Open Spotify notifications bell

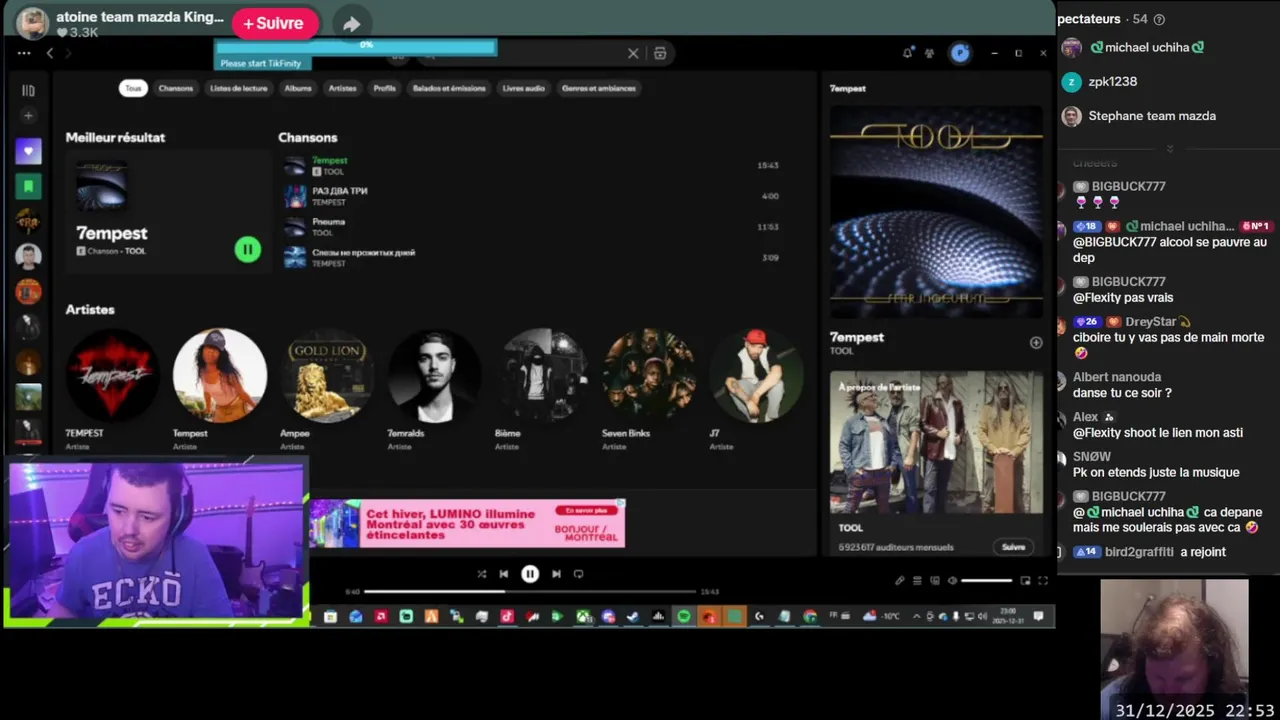tap(907, 53)
